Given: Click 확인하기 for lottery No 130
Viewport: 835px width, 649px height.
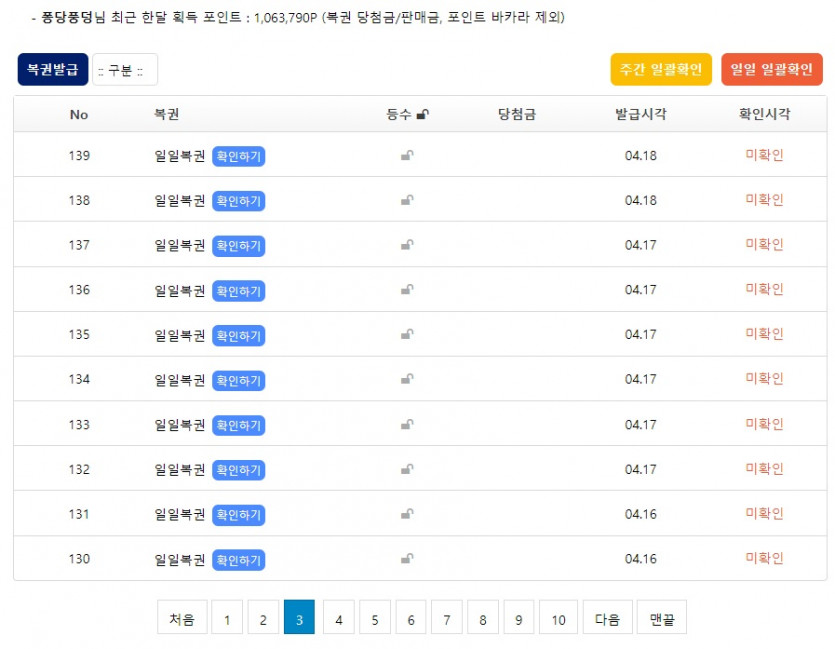Looking at the screenshot, I should tap(239, 560).
